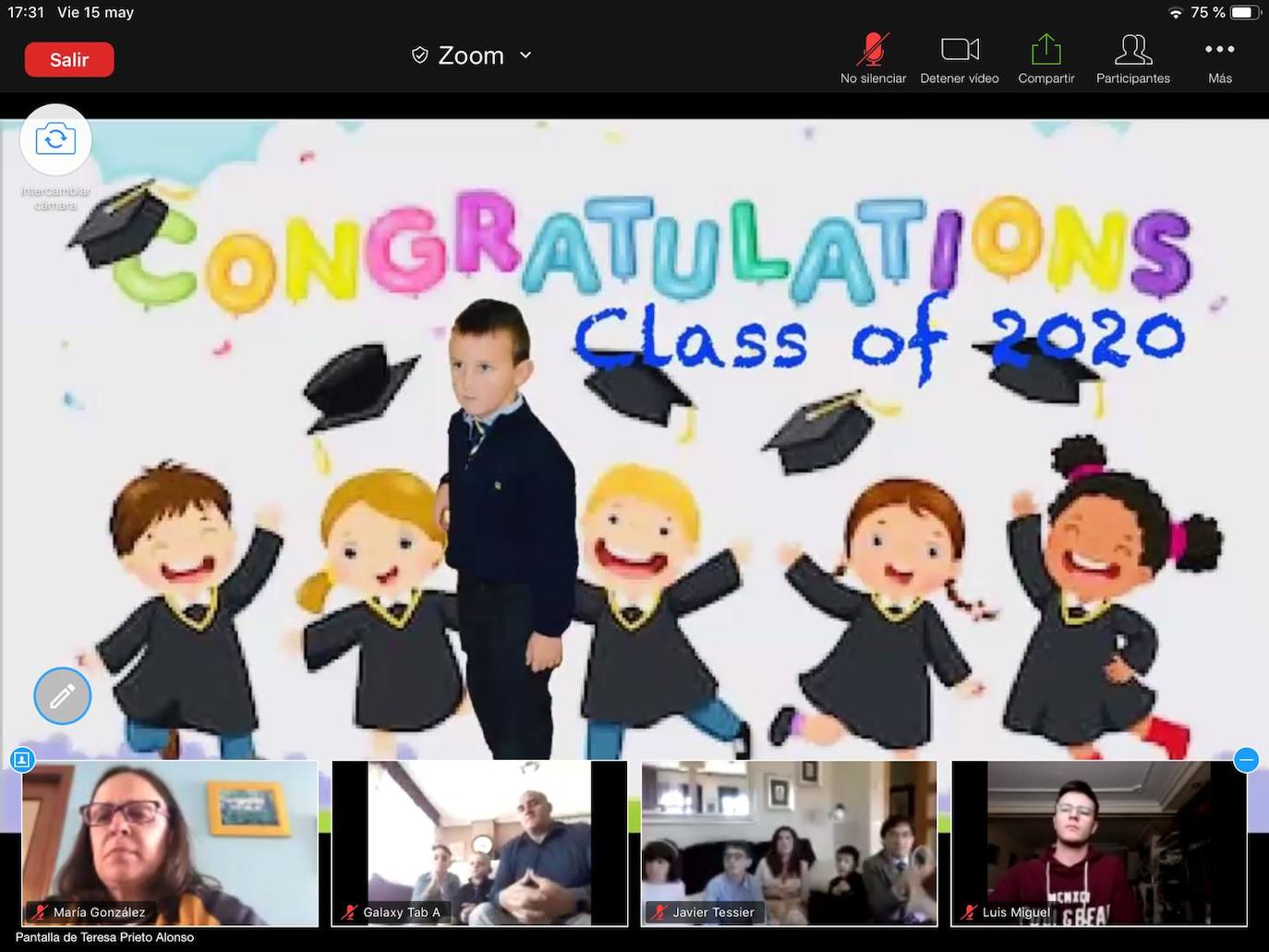Tap the Wi-Fi icon in the status bar
This screenshot has width=1269, height=952.
click(1176, 12)
